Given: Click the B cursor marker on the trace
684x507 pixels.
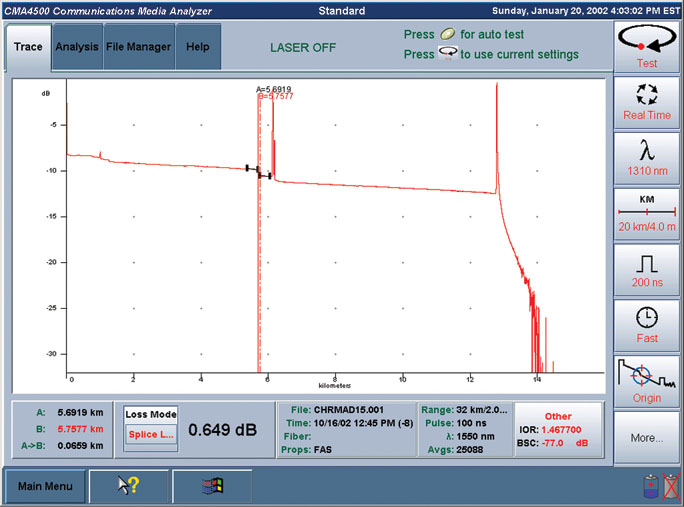Looking at the screenshot, I should (x=261, y=97).
